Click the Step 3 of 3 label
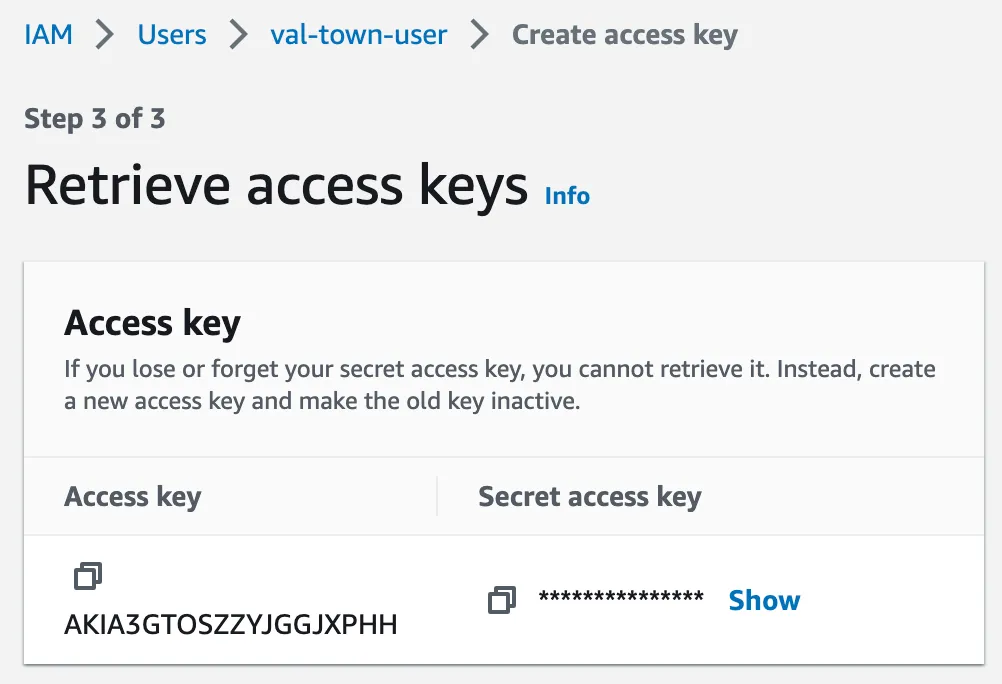 coord(95,119)
